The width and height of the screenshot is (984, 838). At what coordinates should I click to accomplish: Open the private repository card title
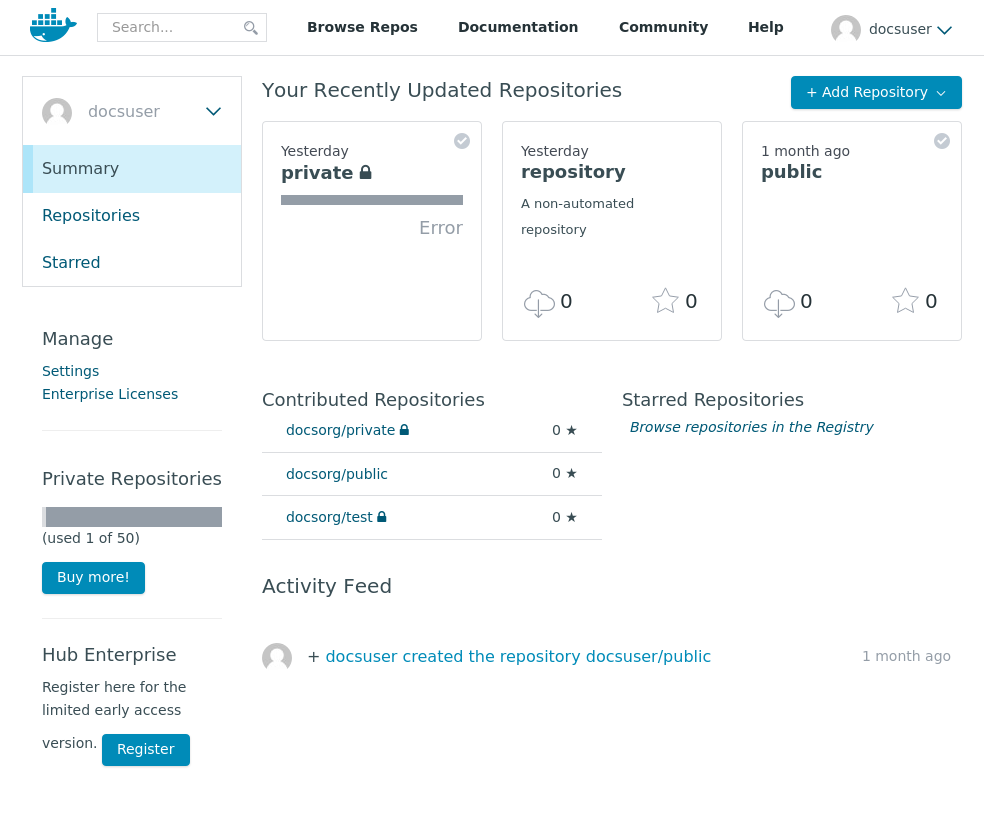click(x=317, y=173)
